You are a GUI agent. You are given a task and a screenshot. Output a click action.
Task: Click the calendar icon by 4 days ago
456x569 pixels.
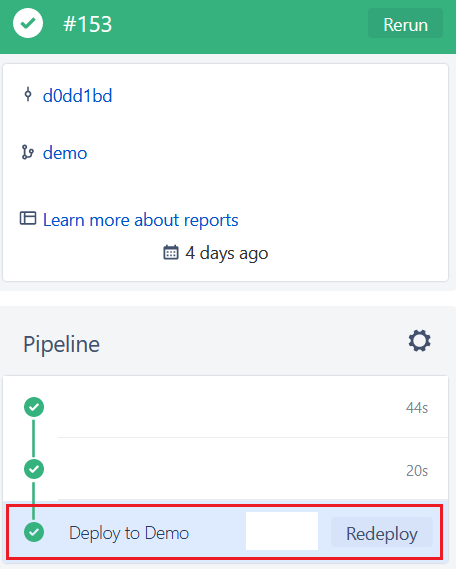pos(171,253)
